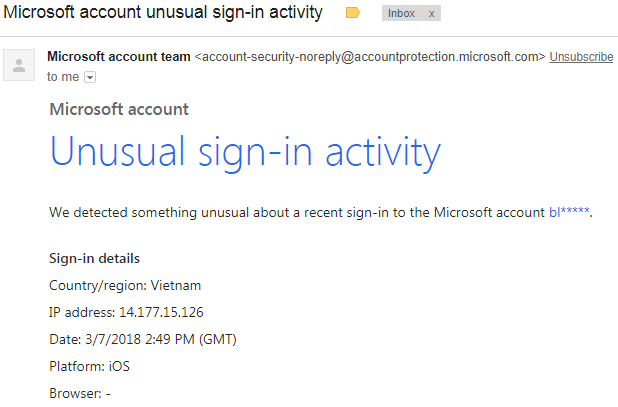Remove the Inbox label with x
This screenshot has width=618, height=407.
tap(432, 14)
